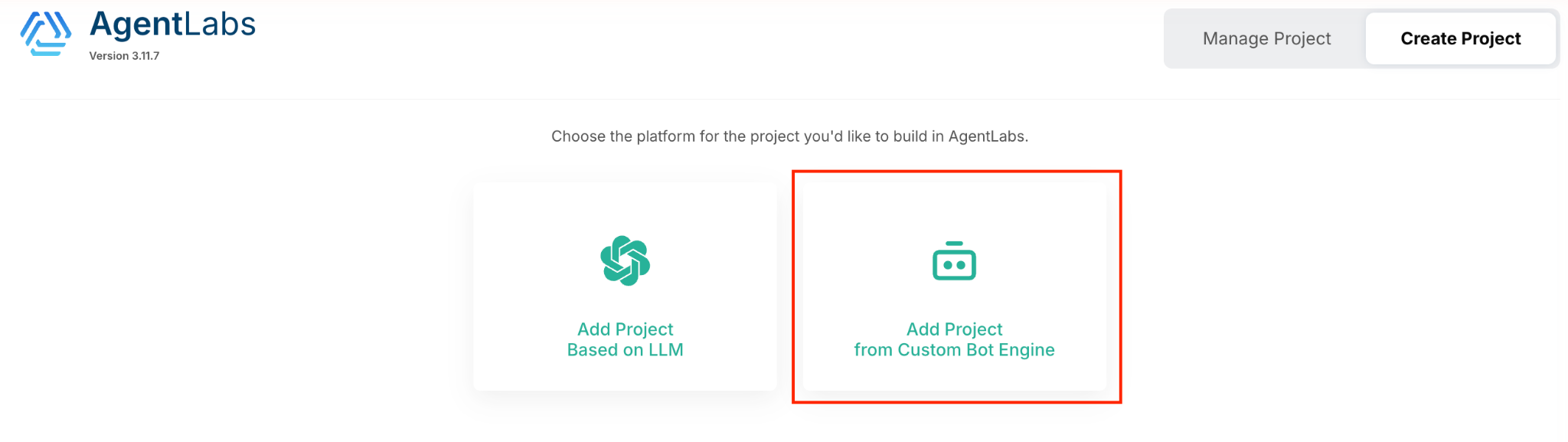Click the Add Project Based on LLM label
Viewport: 1568px width, 442px height.
point(626,339)
